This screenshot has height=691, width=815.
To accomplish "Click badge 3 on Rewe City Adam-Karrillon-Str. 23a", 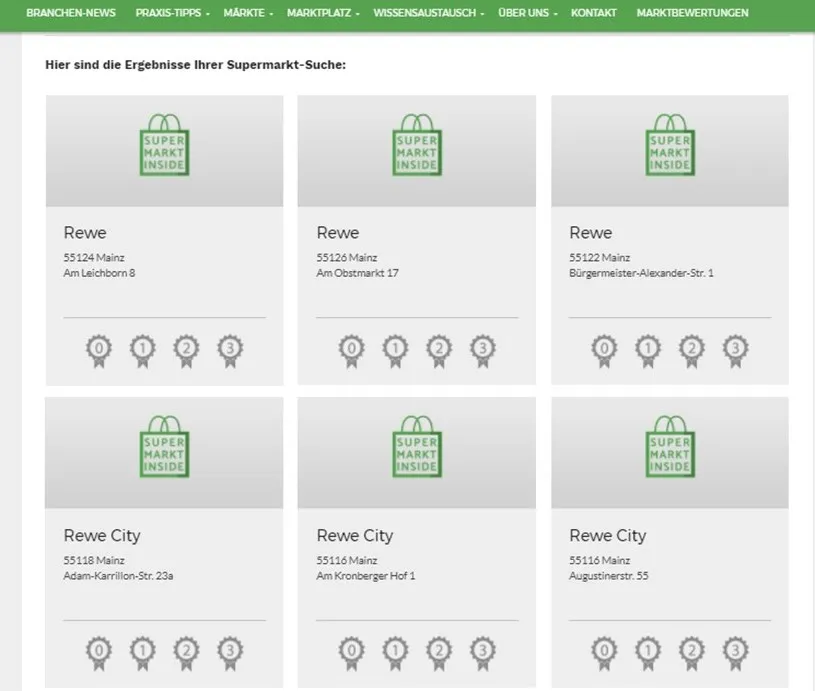I will click(x=230, y=654).
